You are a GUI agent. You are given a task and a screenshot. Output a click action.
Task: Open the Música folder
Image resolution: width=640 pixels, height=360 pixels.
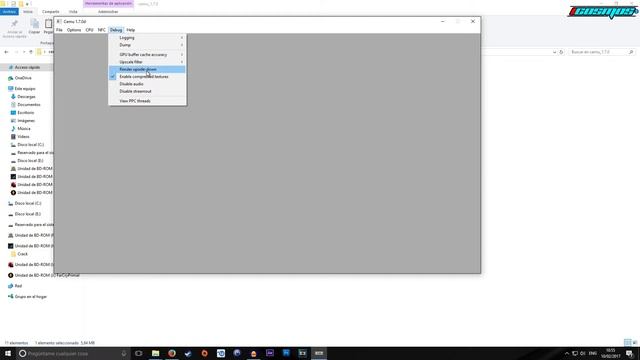pos(24,129)
